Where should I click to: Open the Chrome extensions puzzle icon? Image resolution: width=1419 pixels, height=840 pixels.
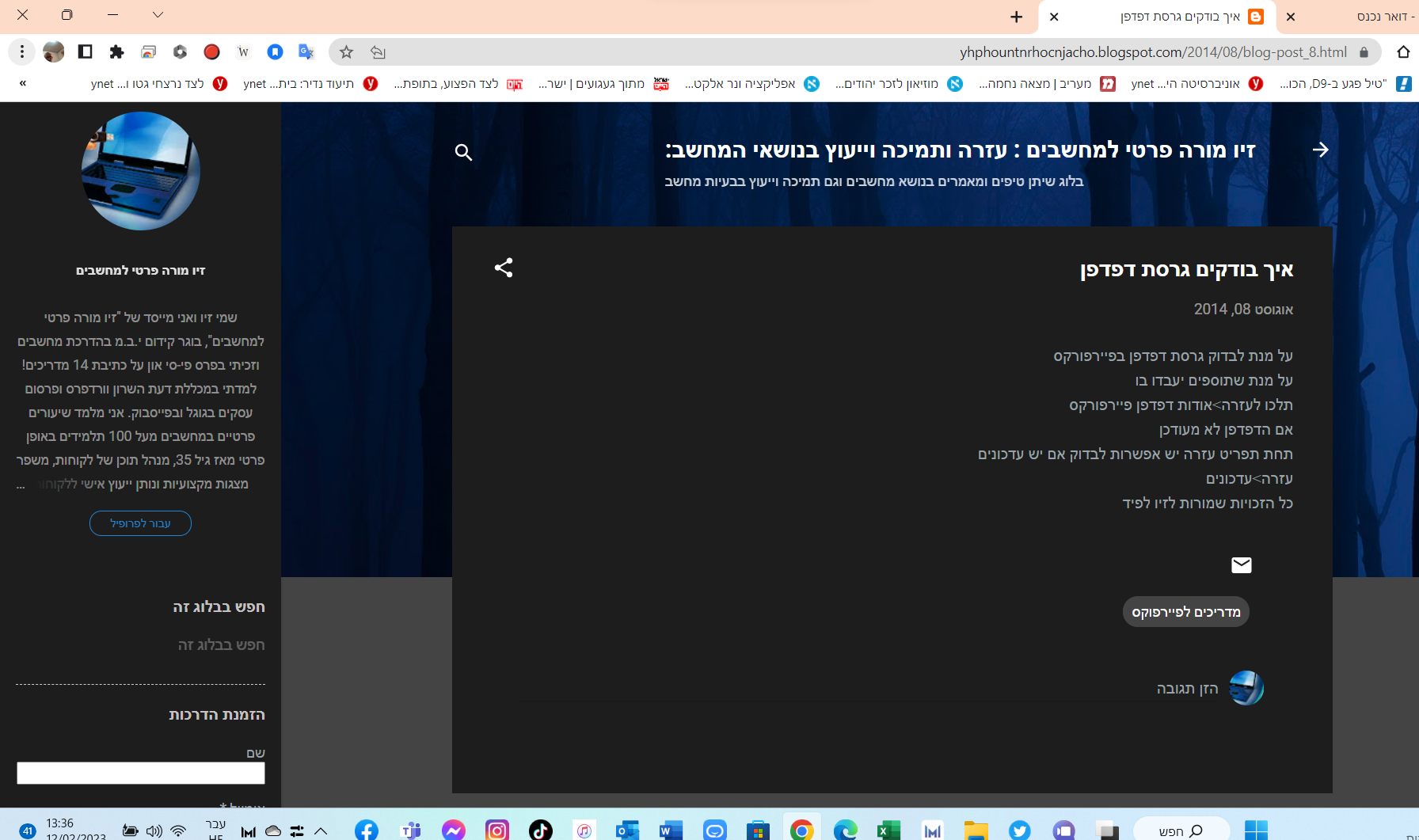pyautogui.click(x=116, y=52)
